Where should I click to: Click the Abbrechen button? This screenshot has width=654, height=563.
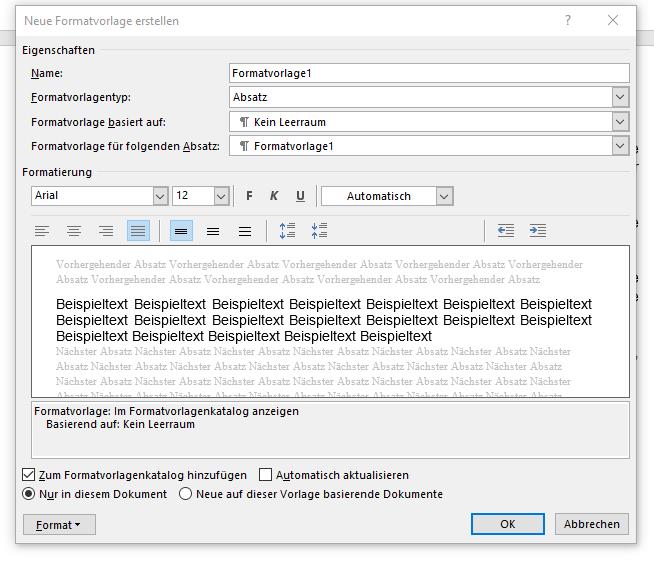[593, 524]
